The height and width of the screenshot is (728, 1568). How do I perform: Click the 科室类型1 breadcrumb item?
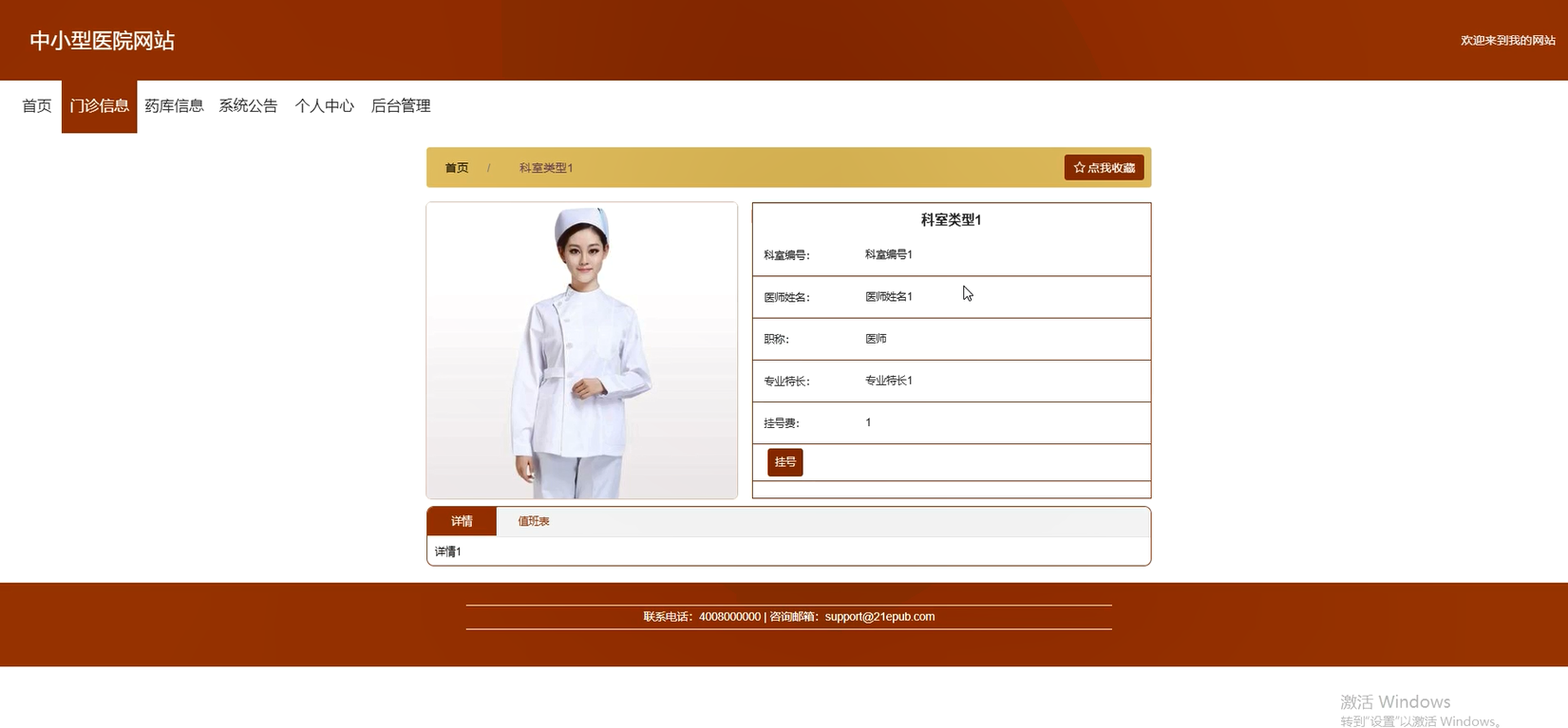[546, 168]
